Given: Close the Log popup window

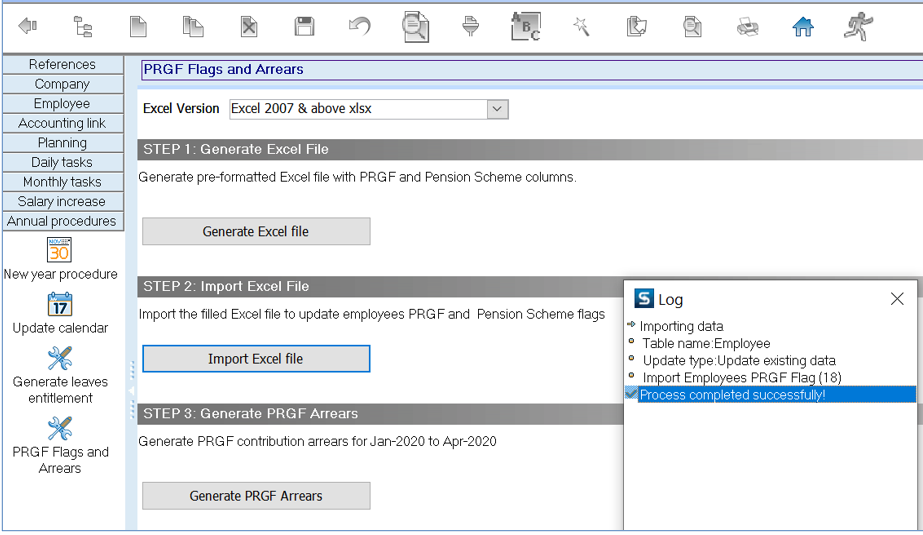Looking at the screenshot, I should [x=897, y=299].
